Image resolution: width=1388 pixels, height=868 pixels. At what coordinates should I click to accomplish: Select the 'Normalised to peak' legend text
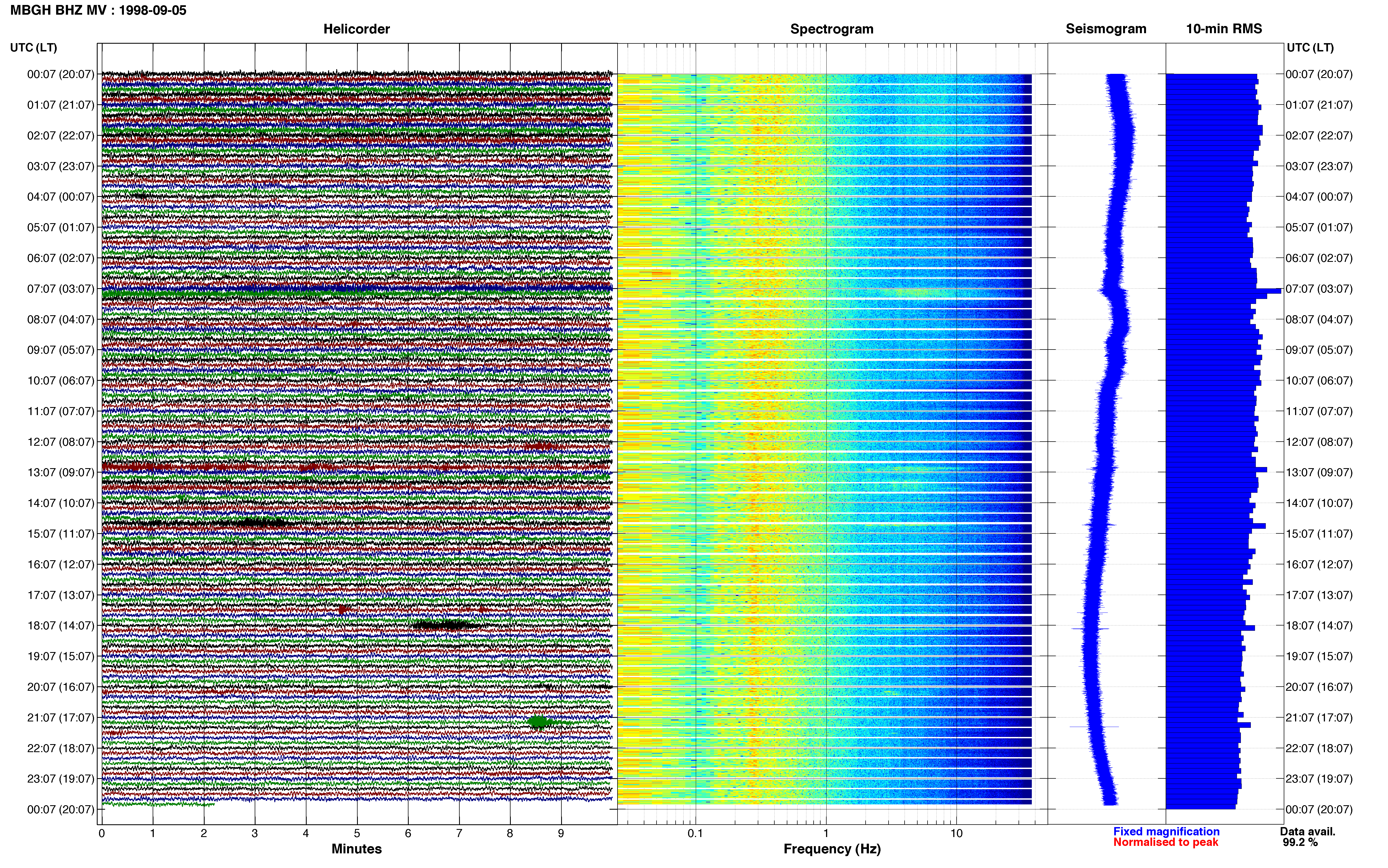(x=1165, y=842)
